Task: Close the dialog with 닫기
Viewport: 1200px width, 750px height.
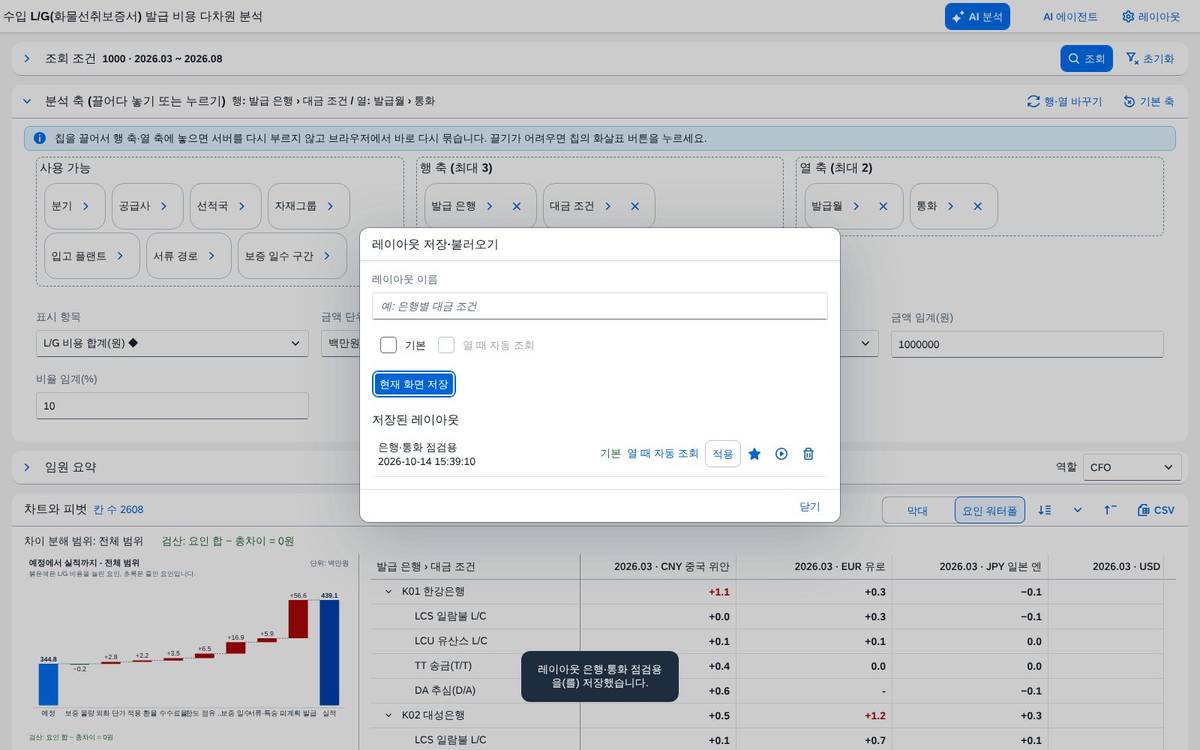Action: coord(810,507)
